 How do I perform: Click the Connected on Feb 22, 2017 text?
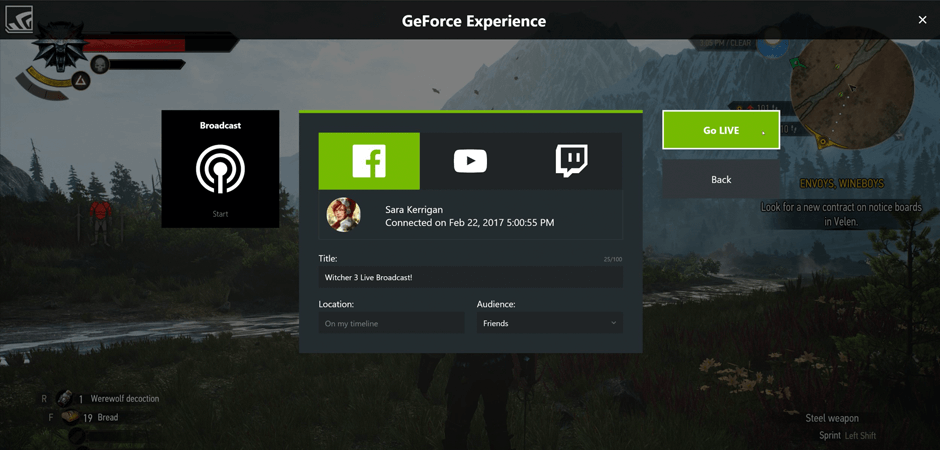point(469,223)
